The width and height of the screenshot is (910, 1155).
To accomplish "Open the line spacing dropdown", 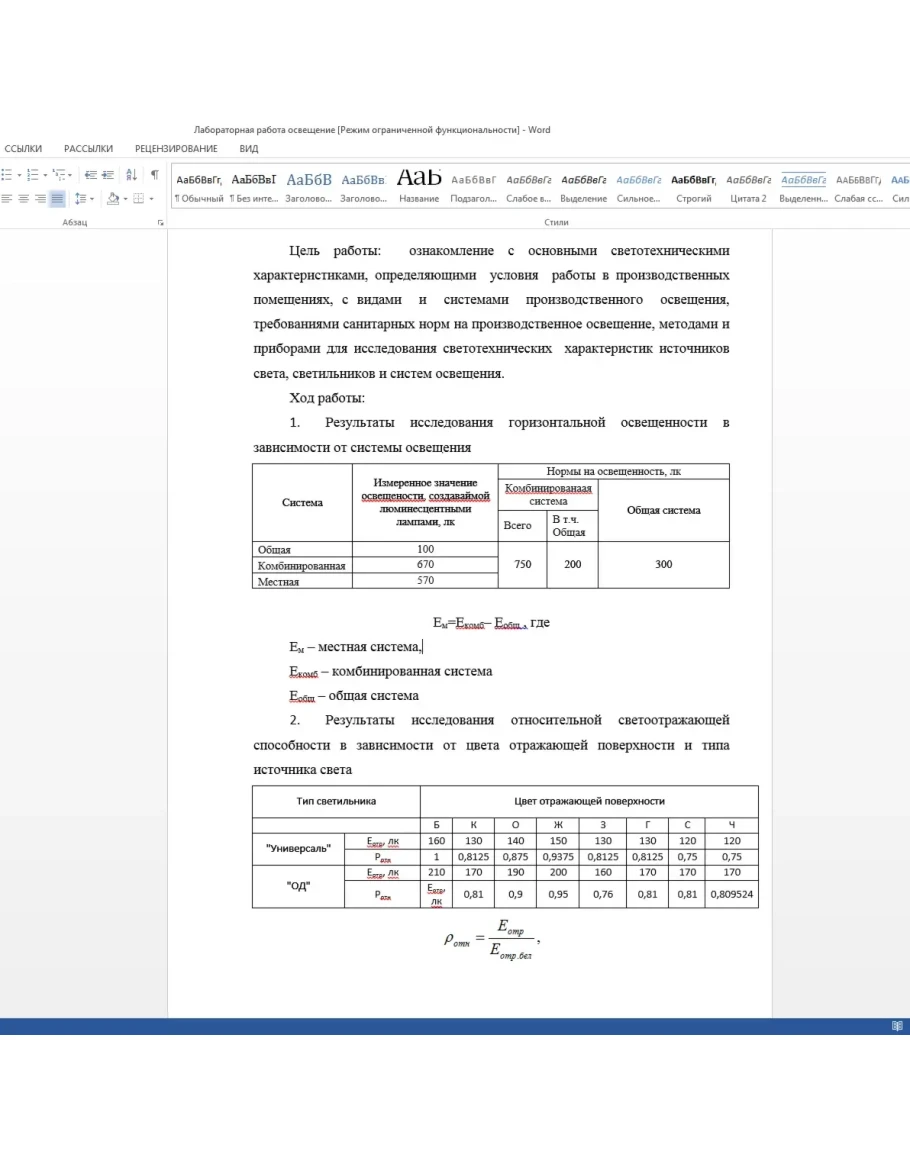I will pyautogui.click(x=83, y=199).
